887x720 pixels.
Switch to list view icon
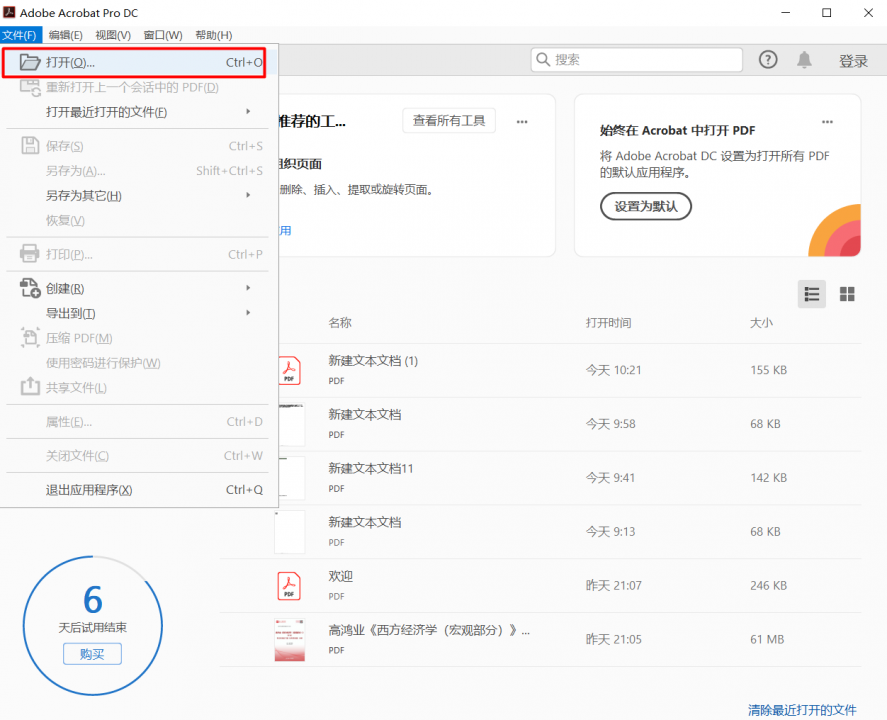click(812, 294)
